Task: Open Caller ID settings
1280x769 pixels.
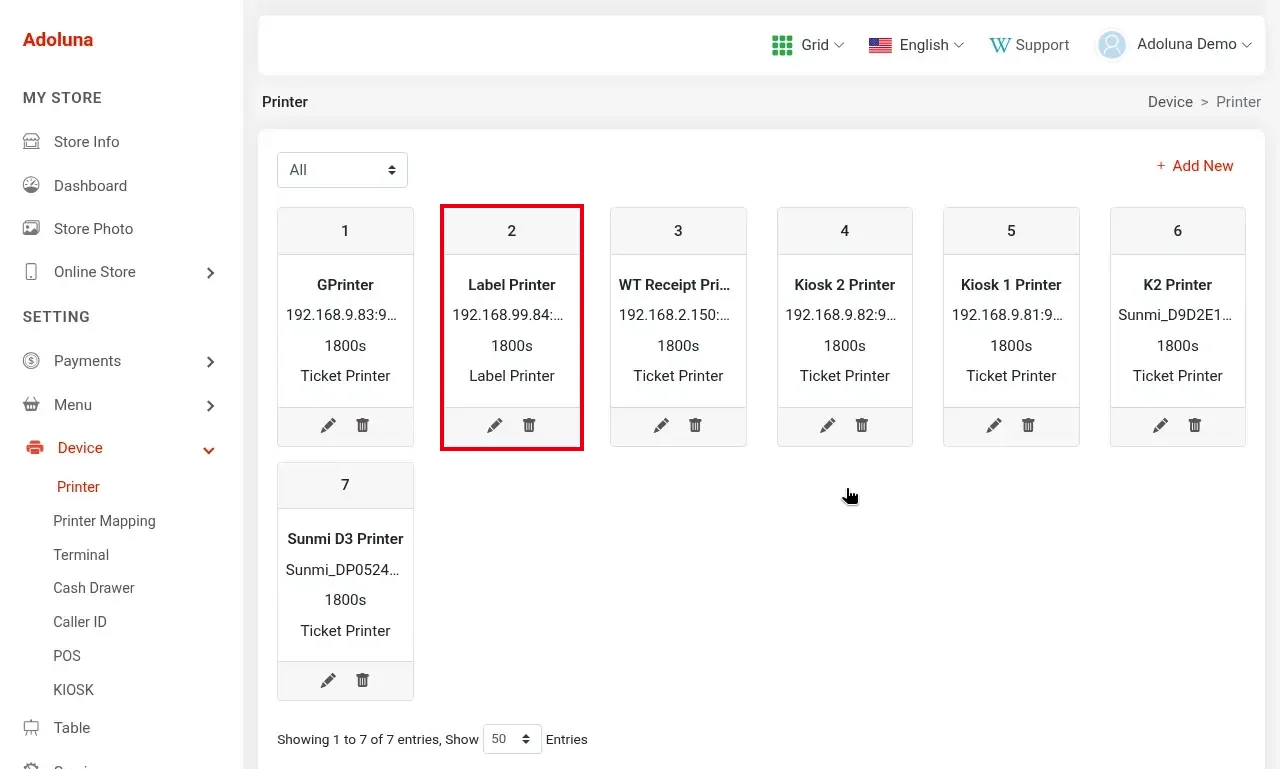Action: pos(80,622)
